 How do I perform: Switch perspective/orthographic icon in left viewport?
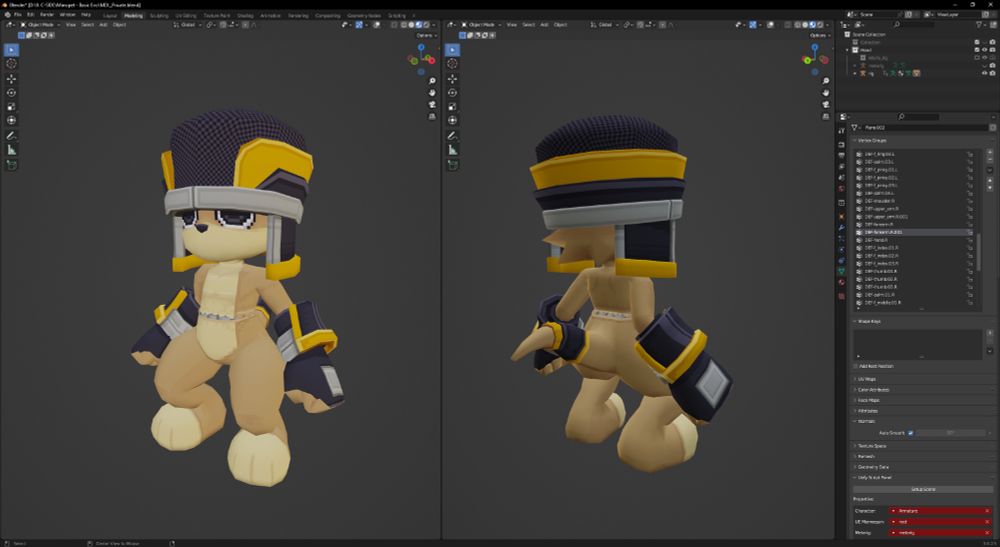point(432,117)
